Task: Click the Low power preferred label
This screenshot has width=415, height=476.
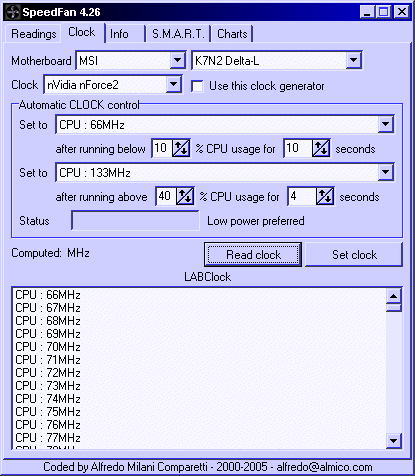Action: pos(256,221)
